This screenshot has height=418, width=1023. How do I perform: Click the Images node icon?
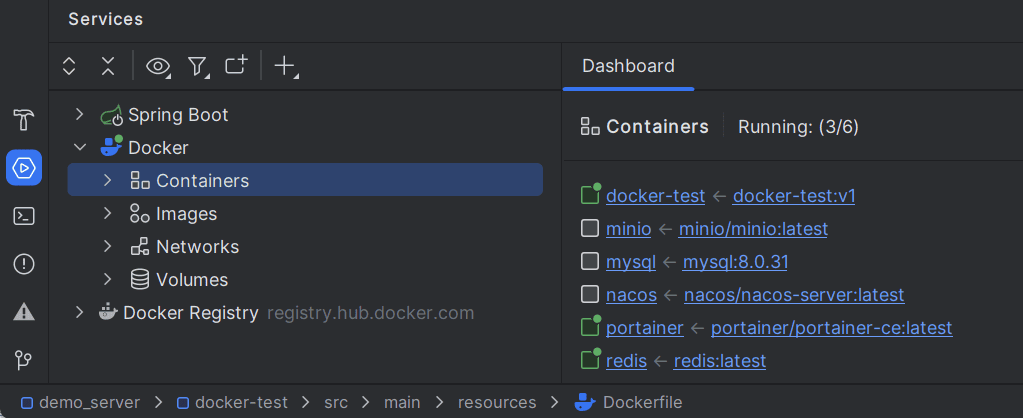point(140,213)
